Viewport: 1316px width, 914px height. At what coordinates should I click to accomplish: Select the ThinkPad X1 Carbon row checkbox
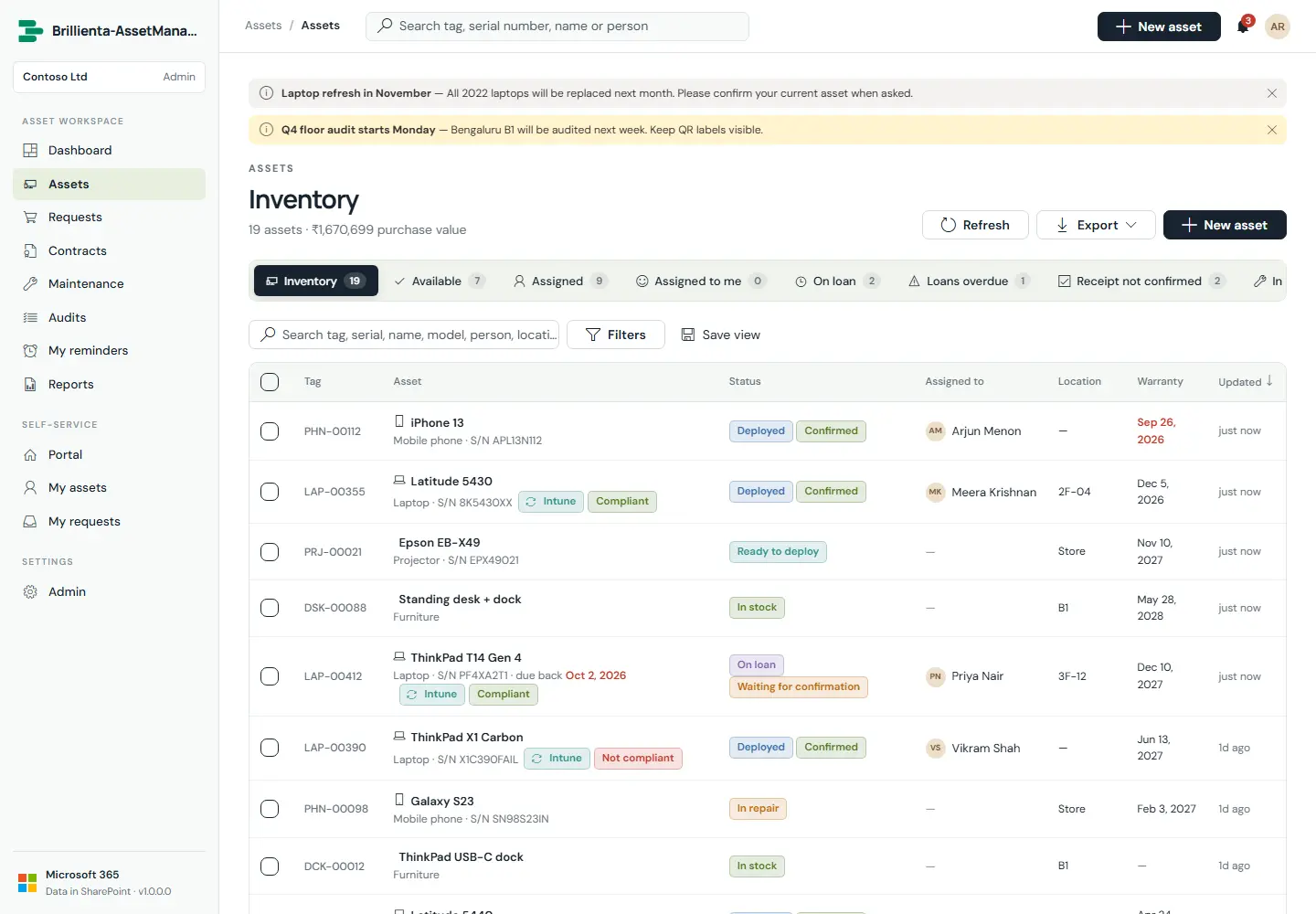[x=270, y=748]
